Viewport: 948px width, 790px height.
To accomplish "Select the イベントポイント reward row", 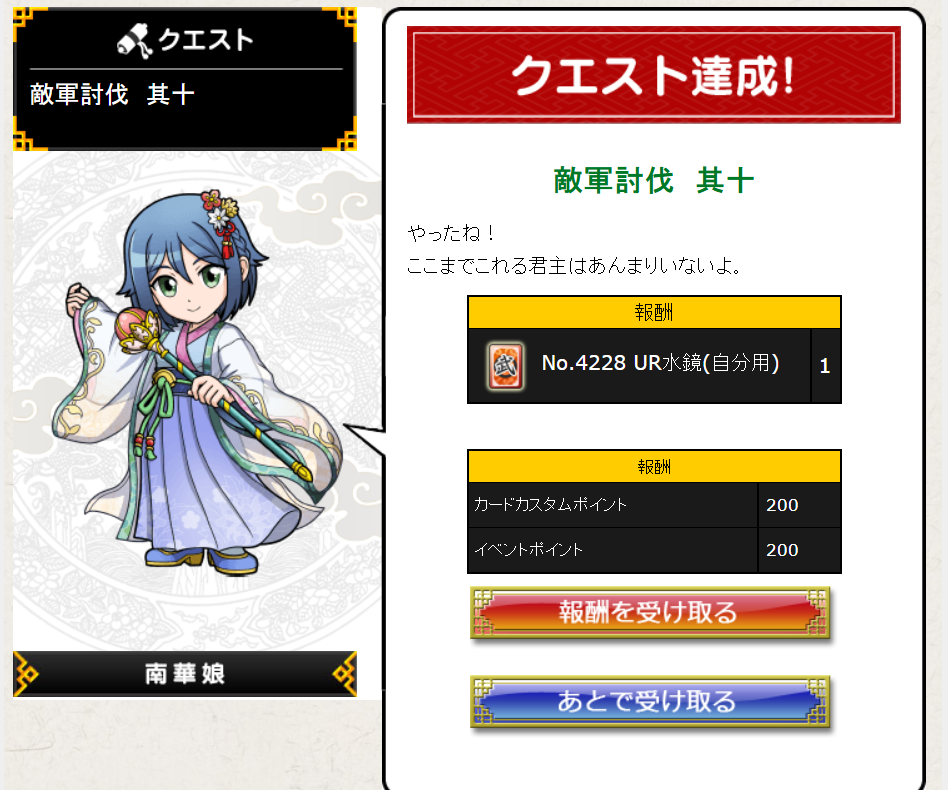I will [x=654, y=550].
